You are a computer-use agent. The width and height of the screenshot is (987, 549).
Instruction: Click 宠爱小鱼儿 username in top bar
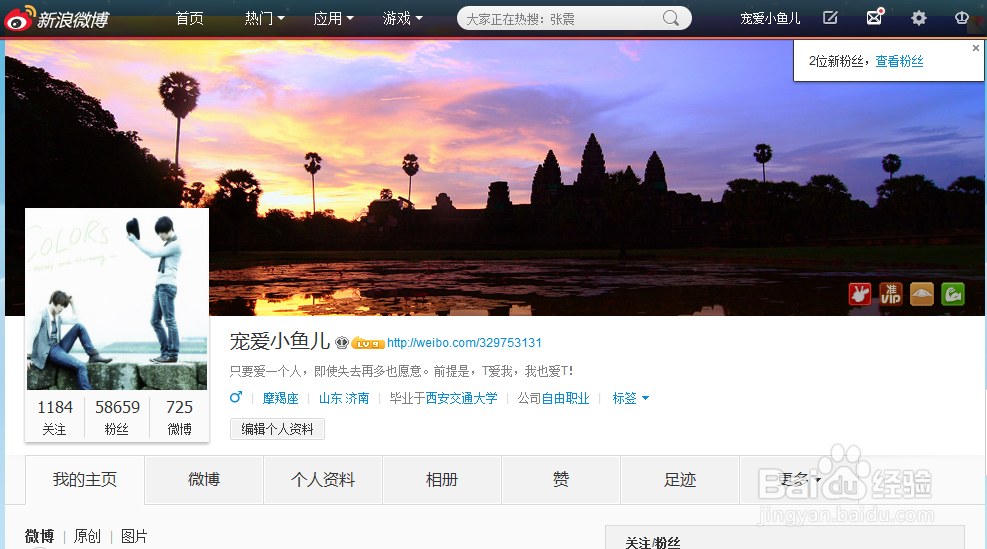click(x=770, y=18)
